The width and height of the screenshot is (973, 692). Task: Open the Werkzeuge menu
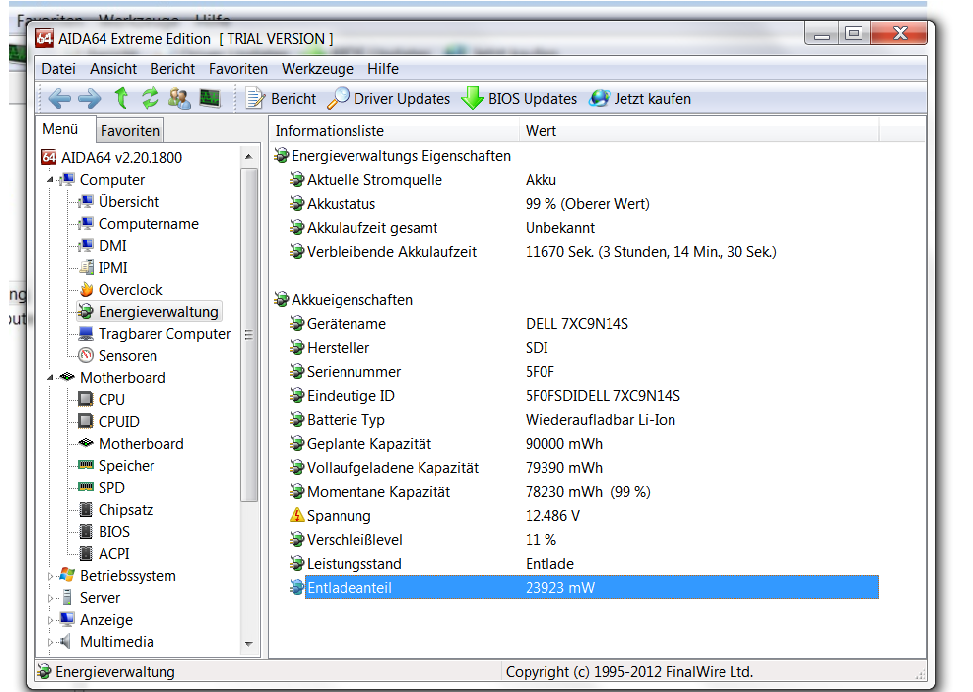point(318,69)
